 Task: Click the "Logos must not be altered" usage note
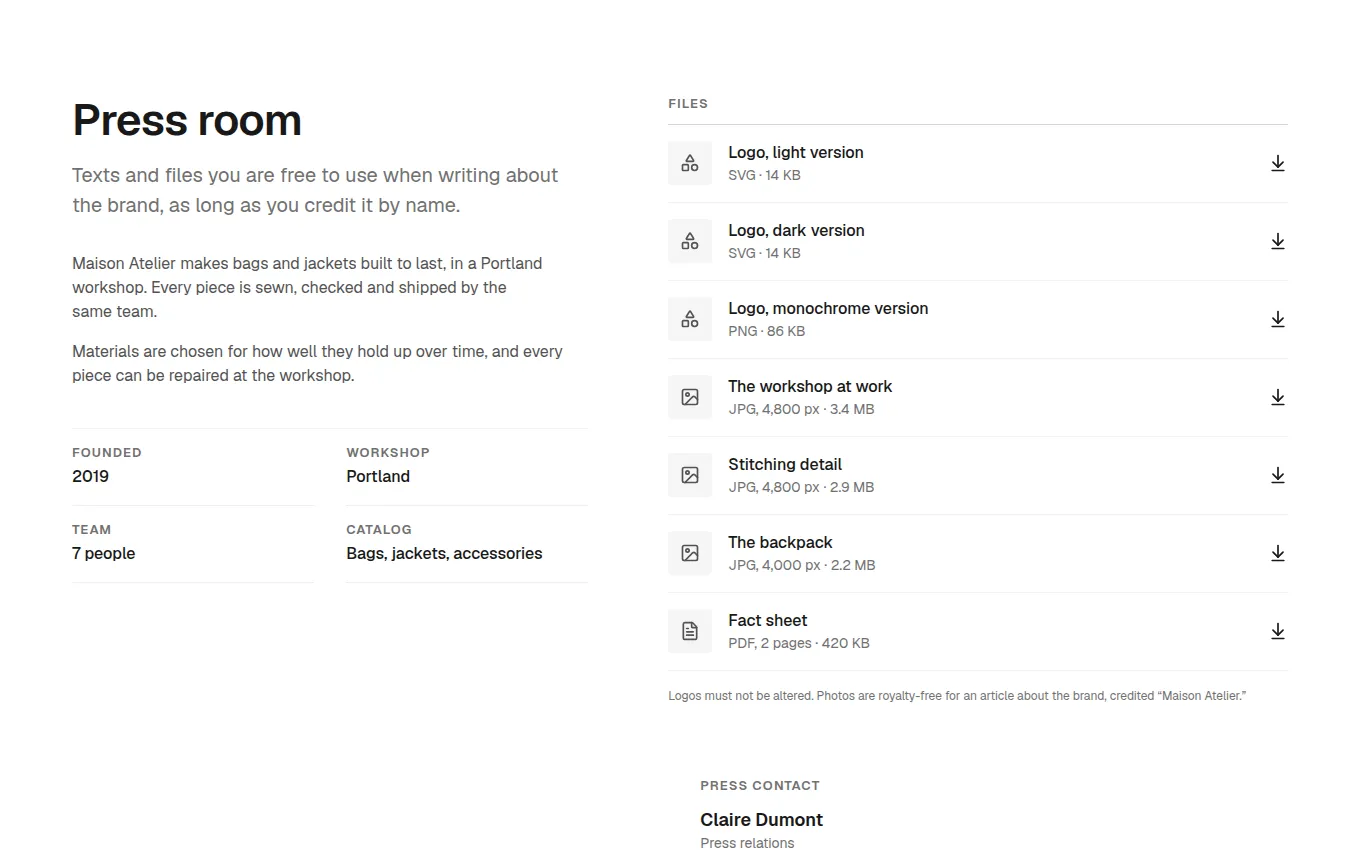coord(957,696)
